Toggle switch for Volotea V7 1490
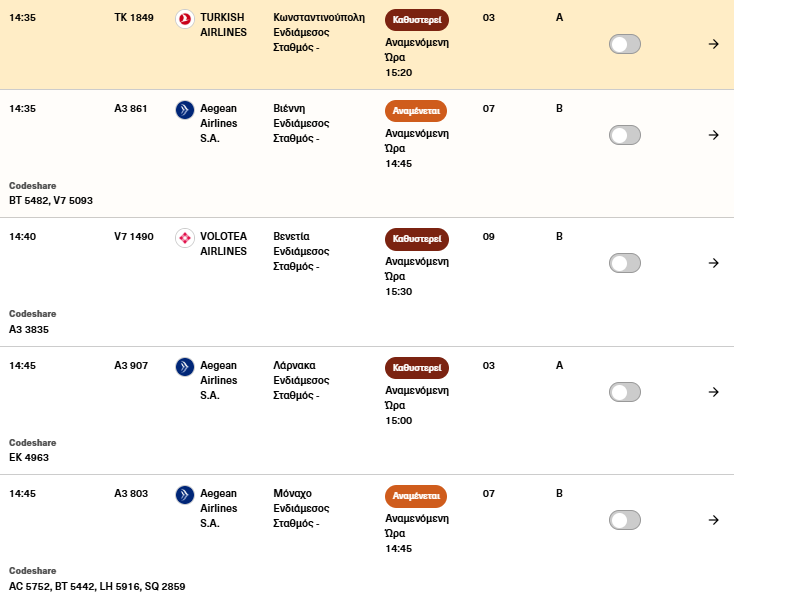The width and height of the screenshot is (801, 603). coord(625,263)
